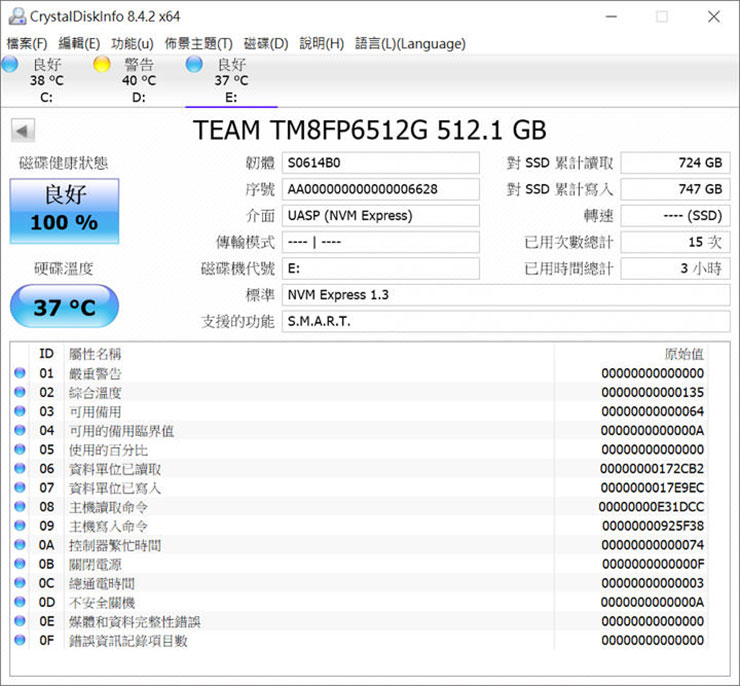Open the 語言(L)(Language) menu
740x686 pixels.
[410, 43]
